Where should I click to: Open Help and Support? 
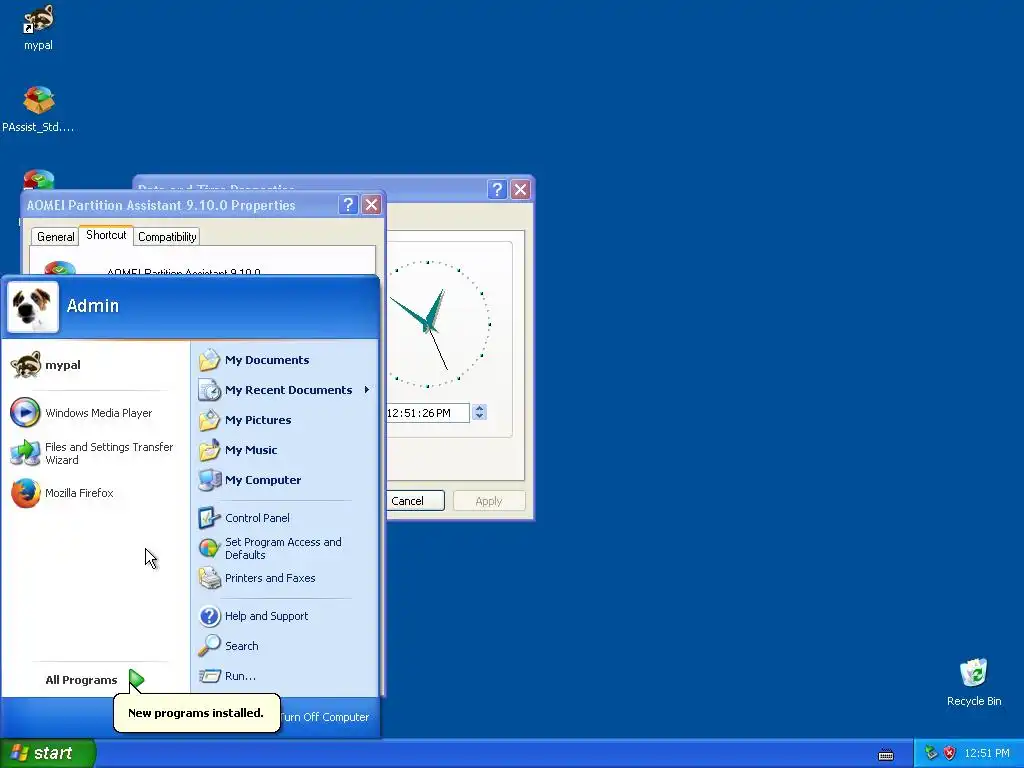284,616
